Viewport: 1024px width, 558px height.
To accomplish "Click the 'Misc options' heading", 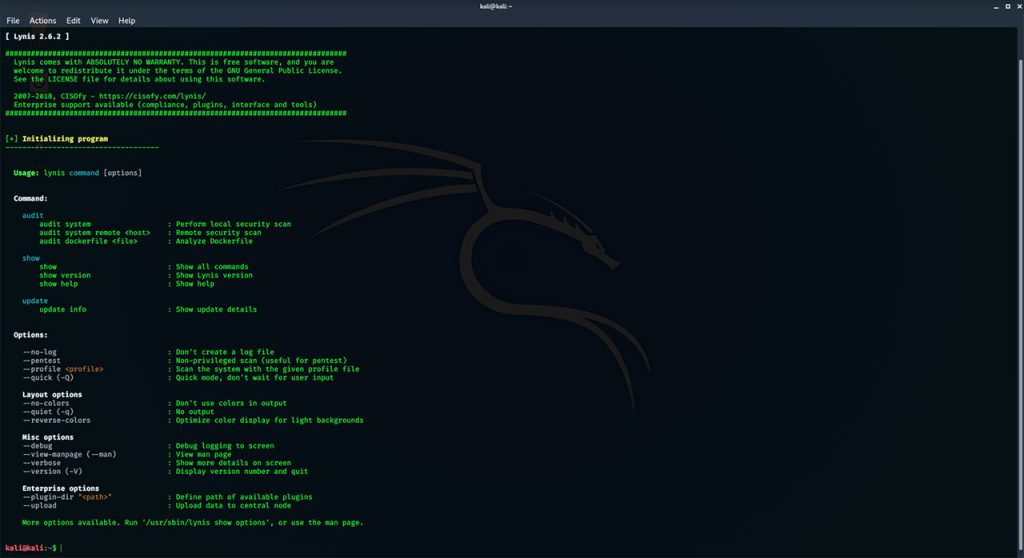I will (x=48, y=437).
